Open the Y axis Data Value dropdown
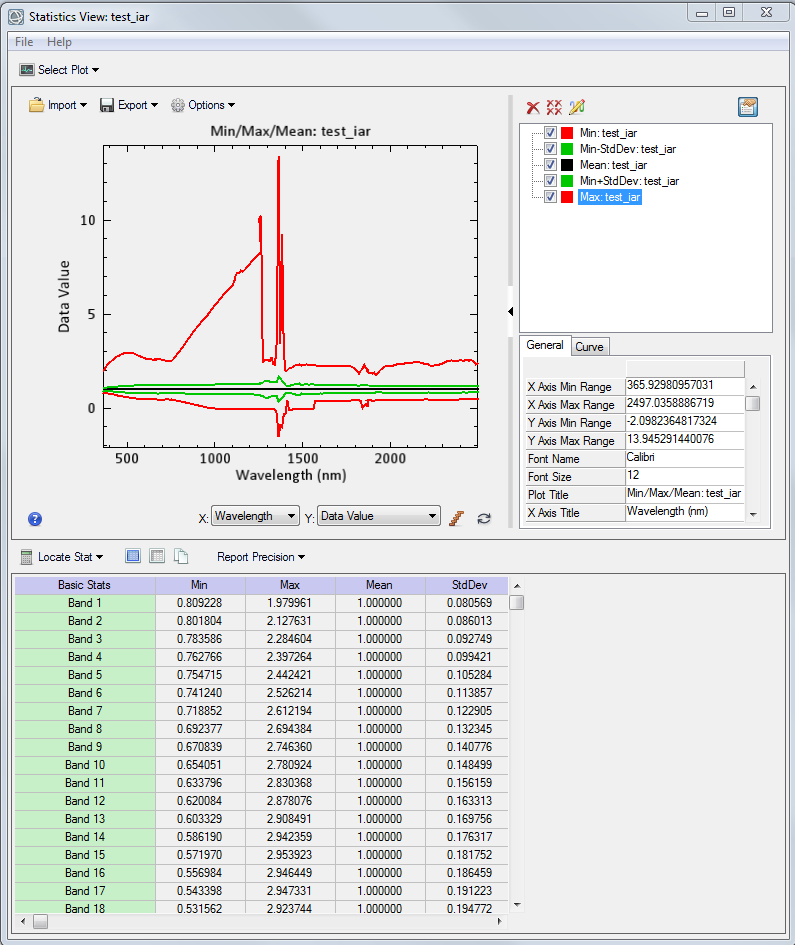Viewport: 795px width, 945px height. (x=379, y=516)
